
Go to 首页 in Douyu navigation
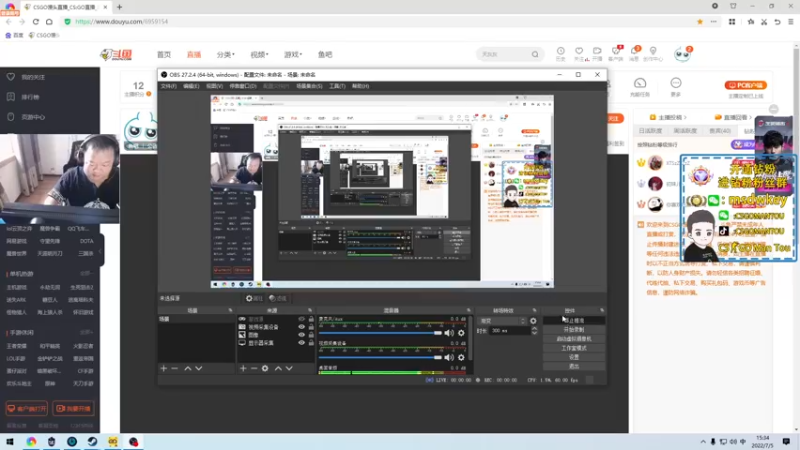[x=164, y=55]
